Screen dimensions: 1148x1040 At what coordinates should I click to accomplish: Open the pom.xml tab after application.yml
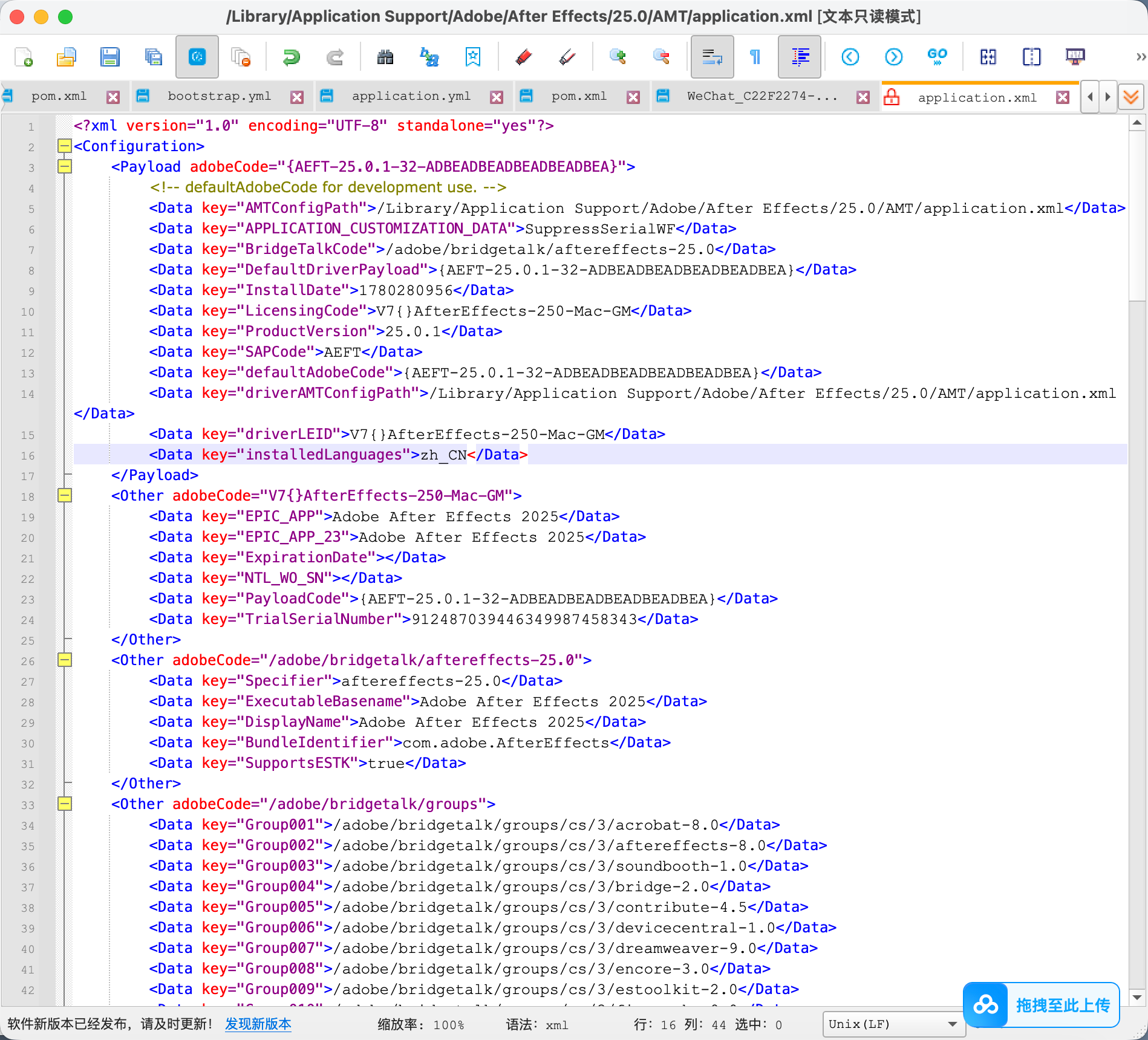click(x=579, y=96)
